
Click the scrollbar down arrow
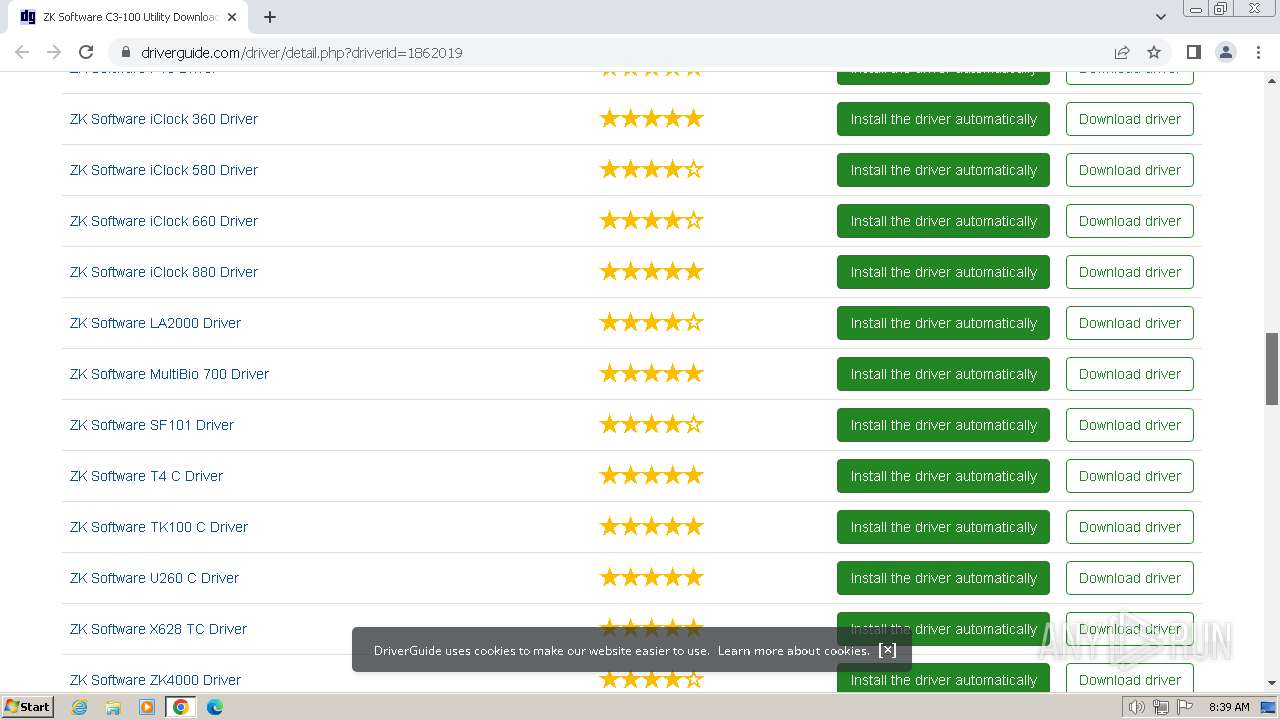[x=1272, y=683]
